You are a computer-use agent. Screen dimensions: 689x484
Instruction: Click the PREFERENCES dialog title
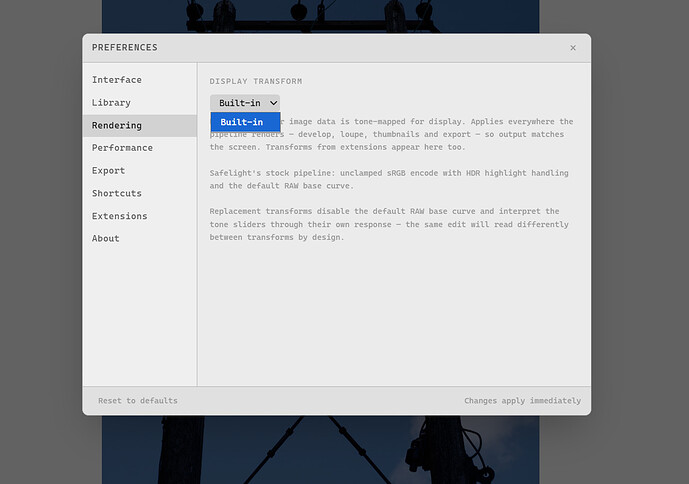pyautogui.click(x=125, y=47)
